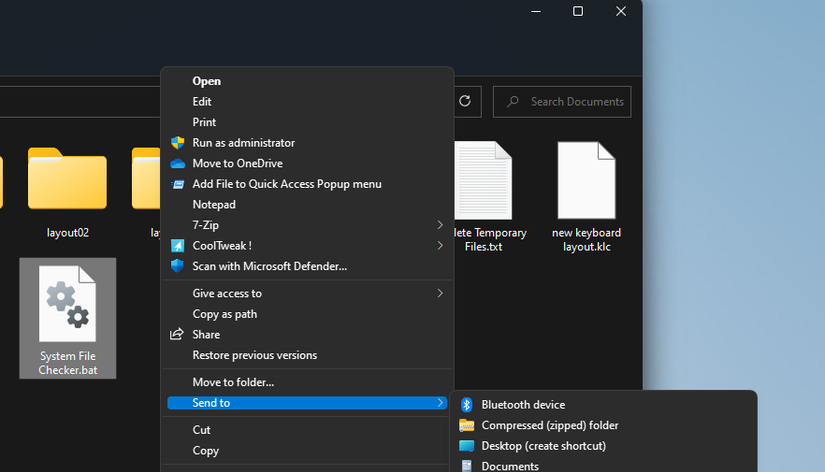Click the magnifier icon in search box
825x472 pixels.
[x=512, y=102]
